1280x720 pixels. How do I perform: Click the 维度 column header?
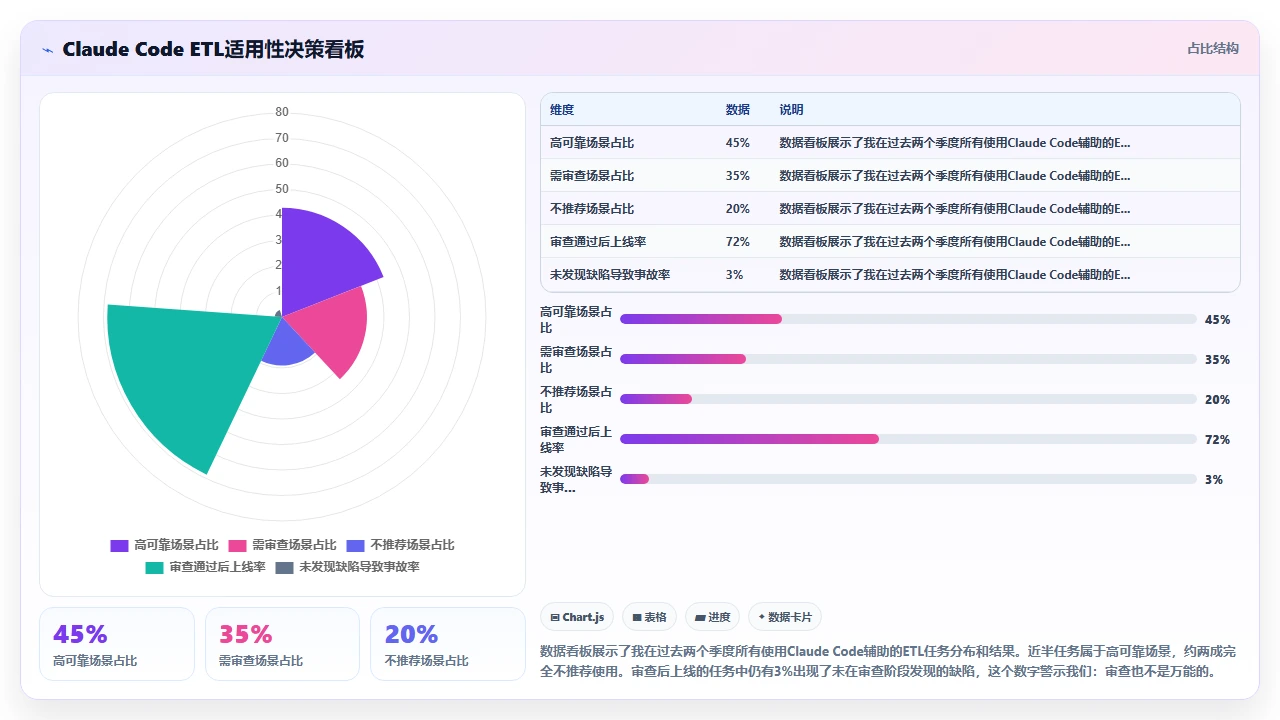point(562,110)
